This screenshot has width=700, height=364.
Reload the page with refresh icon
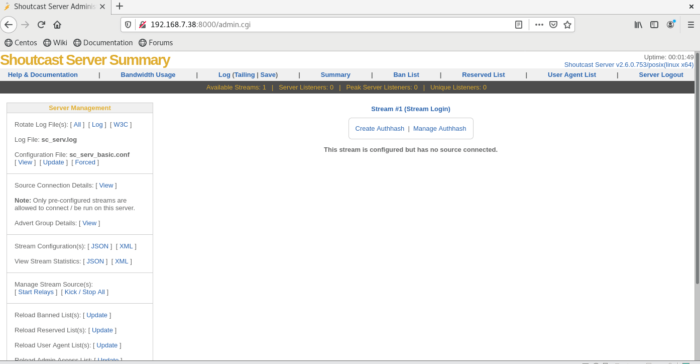[41, 25]
